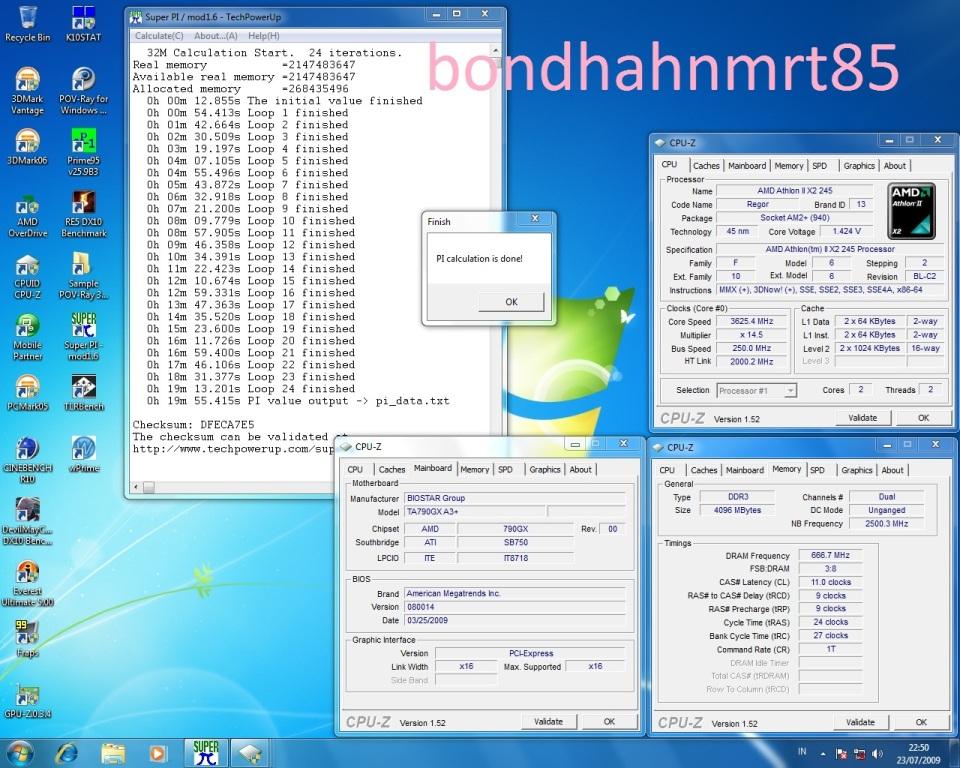
Task: Open PCMark05 desktop shortcut
Action: [28, 393]
